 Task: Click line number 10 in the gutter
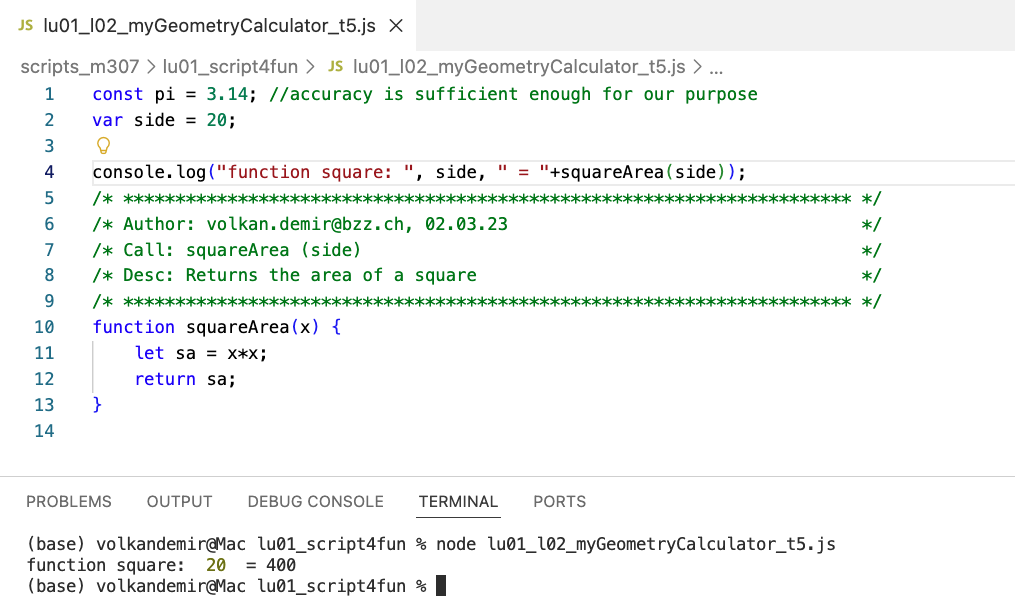point(44,327)
